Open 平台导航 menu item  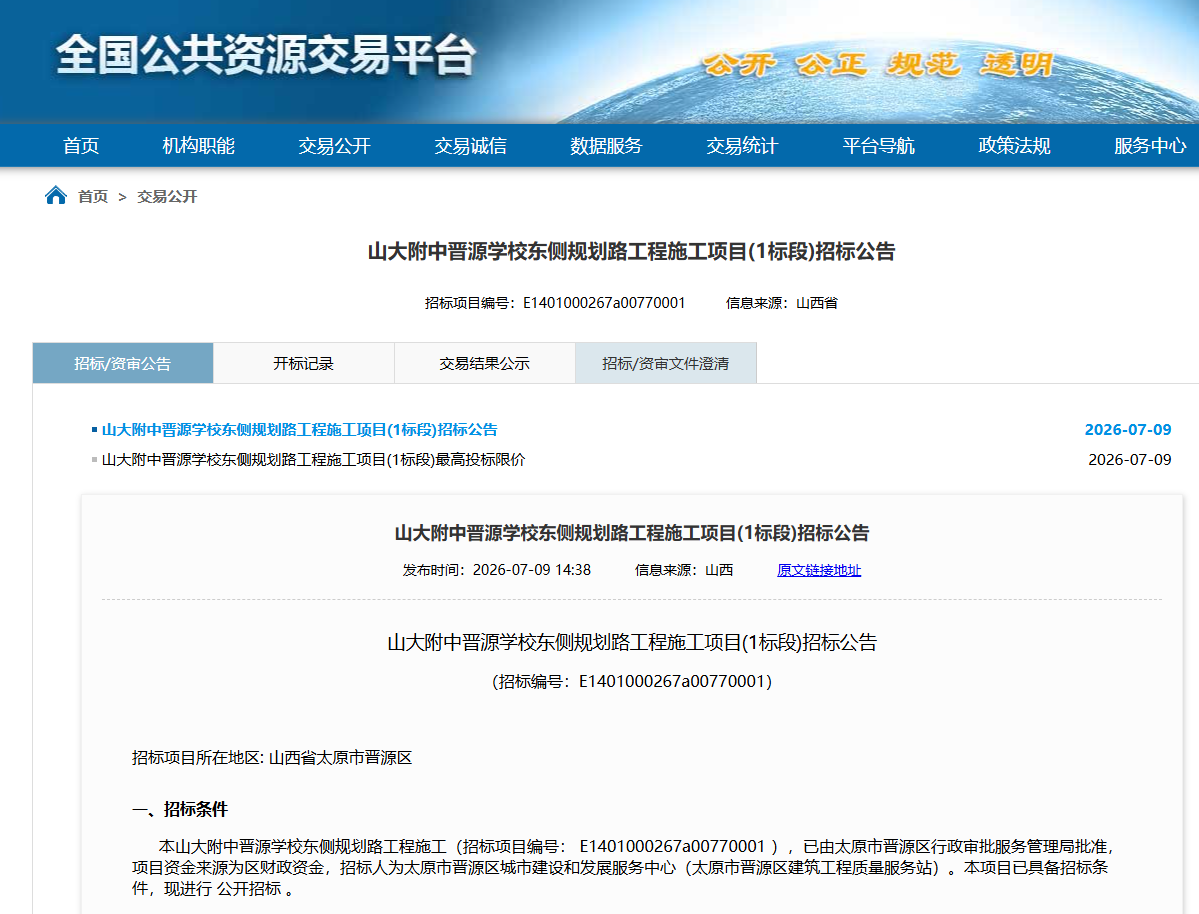(879, 145)
